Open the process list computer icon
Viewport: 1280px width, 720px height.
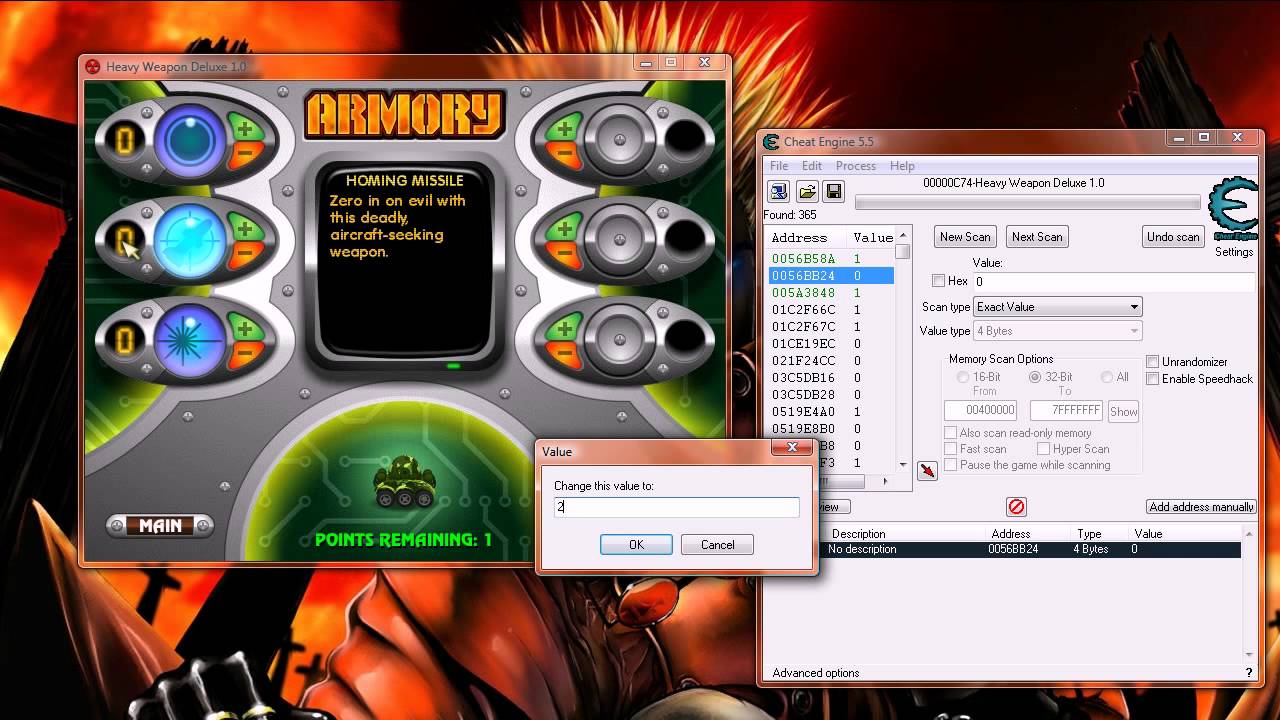[x=778, y=191]
